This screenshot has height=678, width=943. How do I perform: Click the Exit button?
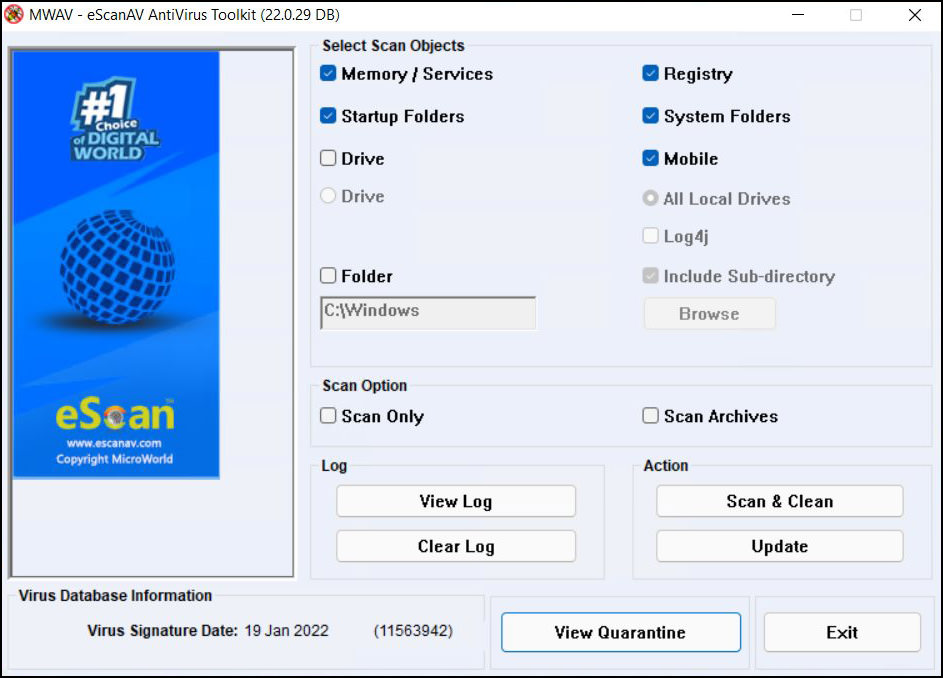[842, 632]
